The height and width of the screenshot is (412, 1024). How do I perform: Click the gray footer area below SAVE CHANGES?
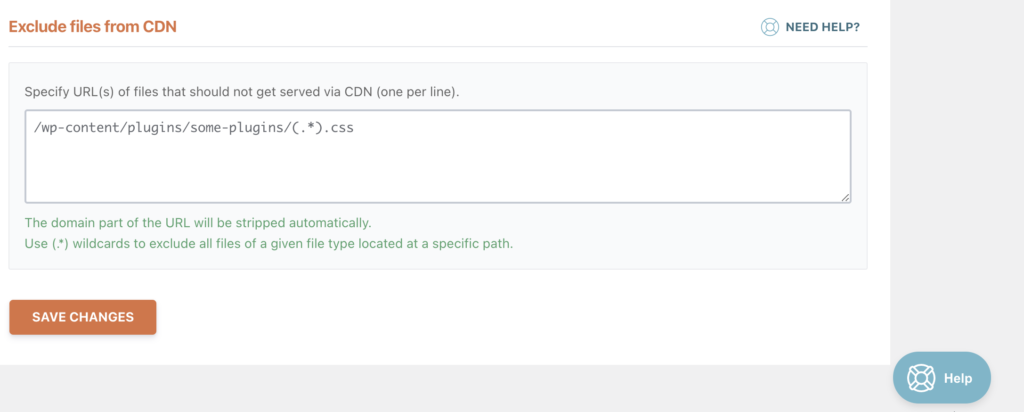(x=444, y=388)
